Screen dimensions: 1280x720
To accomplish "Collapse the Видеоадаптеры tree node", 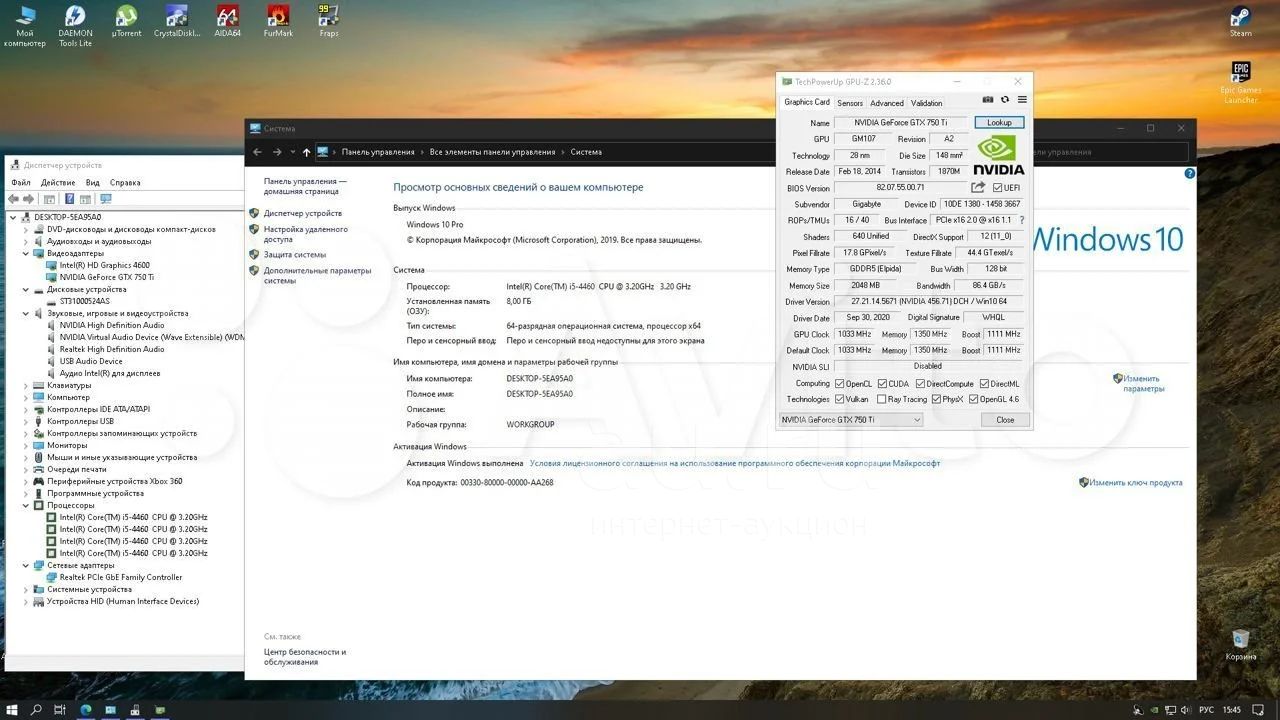I will point(26,253).
